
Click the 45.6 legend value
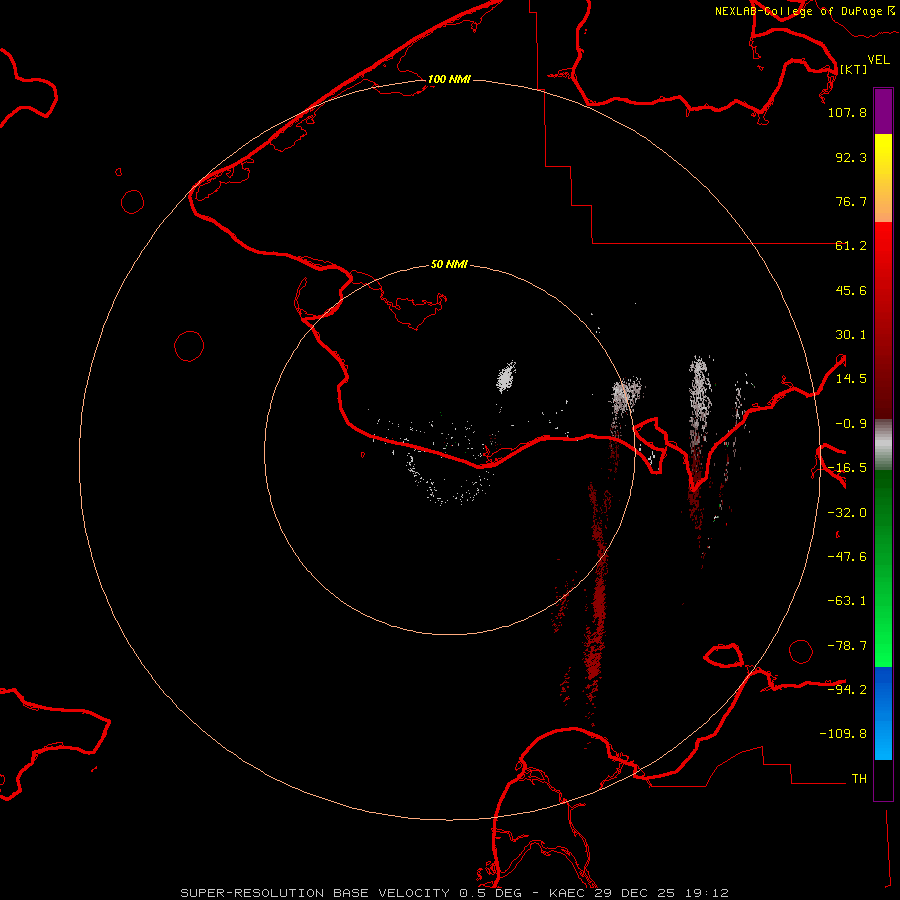(x=851, y=290)
